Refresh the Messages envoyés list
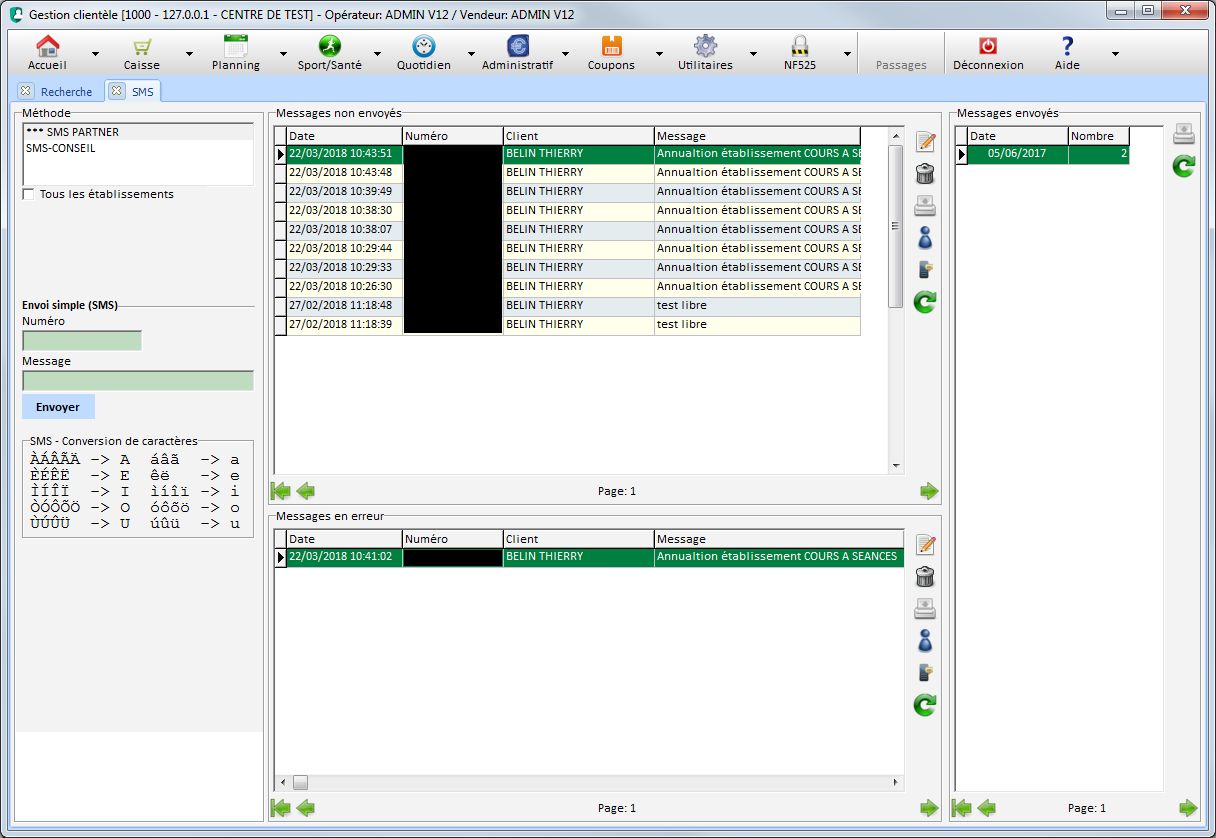The image size is (1216, 838). [1183, 167]
